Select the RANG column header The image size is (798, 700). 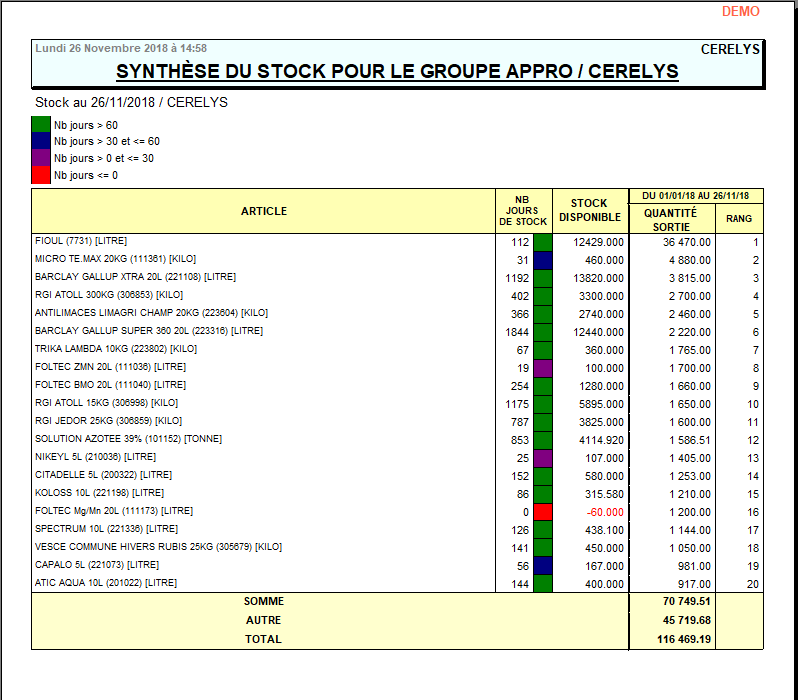click(x=739, y=219)
